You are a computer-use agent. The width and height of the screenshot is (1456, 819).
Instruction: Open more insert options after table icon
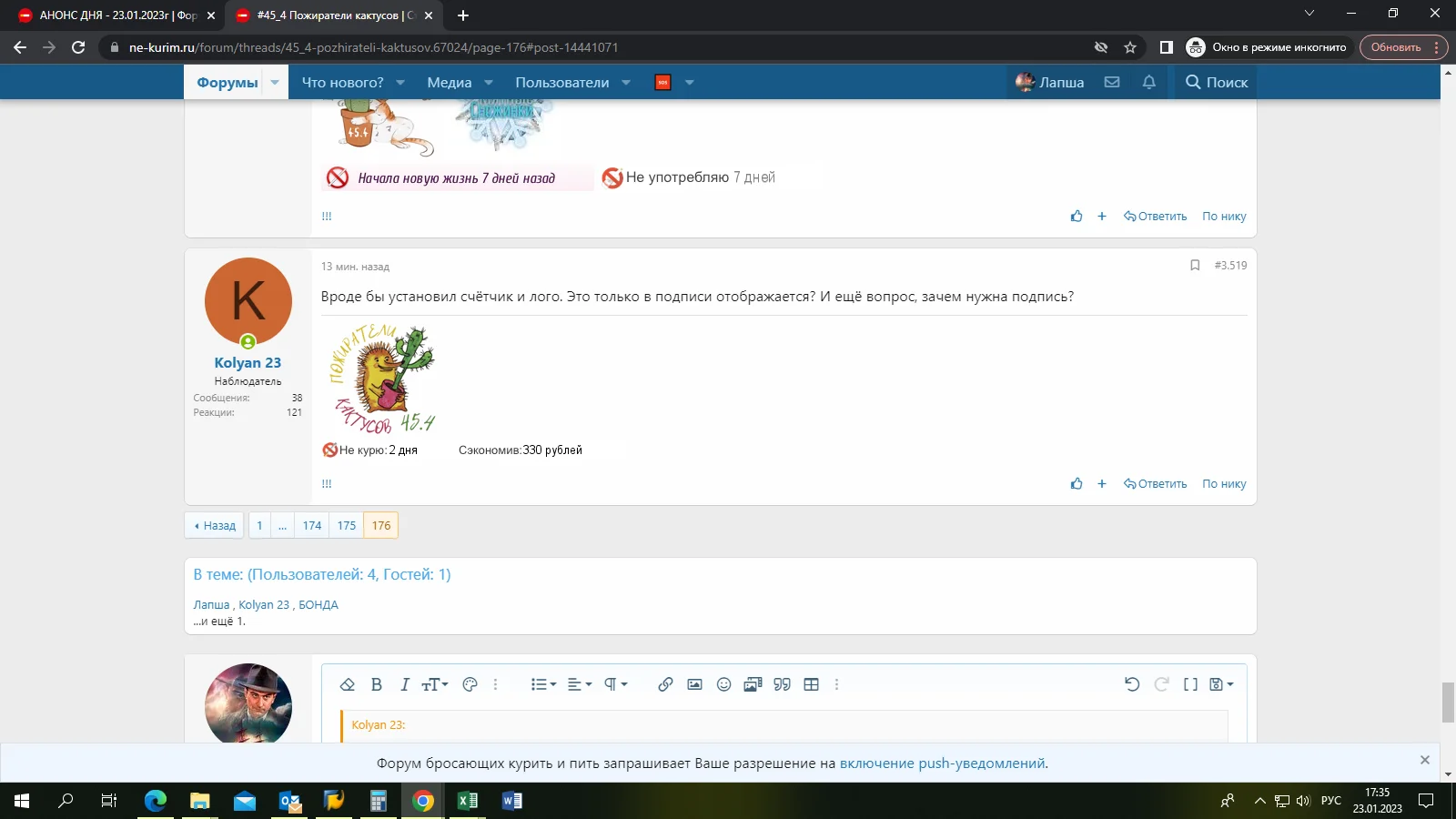tap(836, 684)
